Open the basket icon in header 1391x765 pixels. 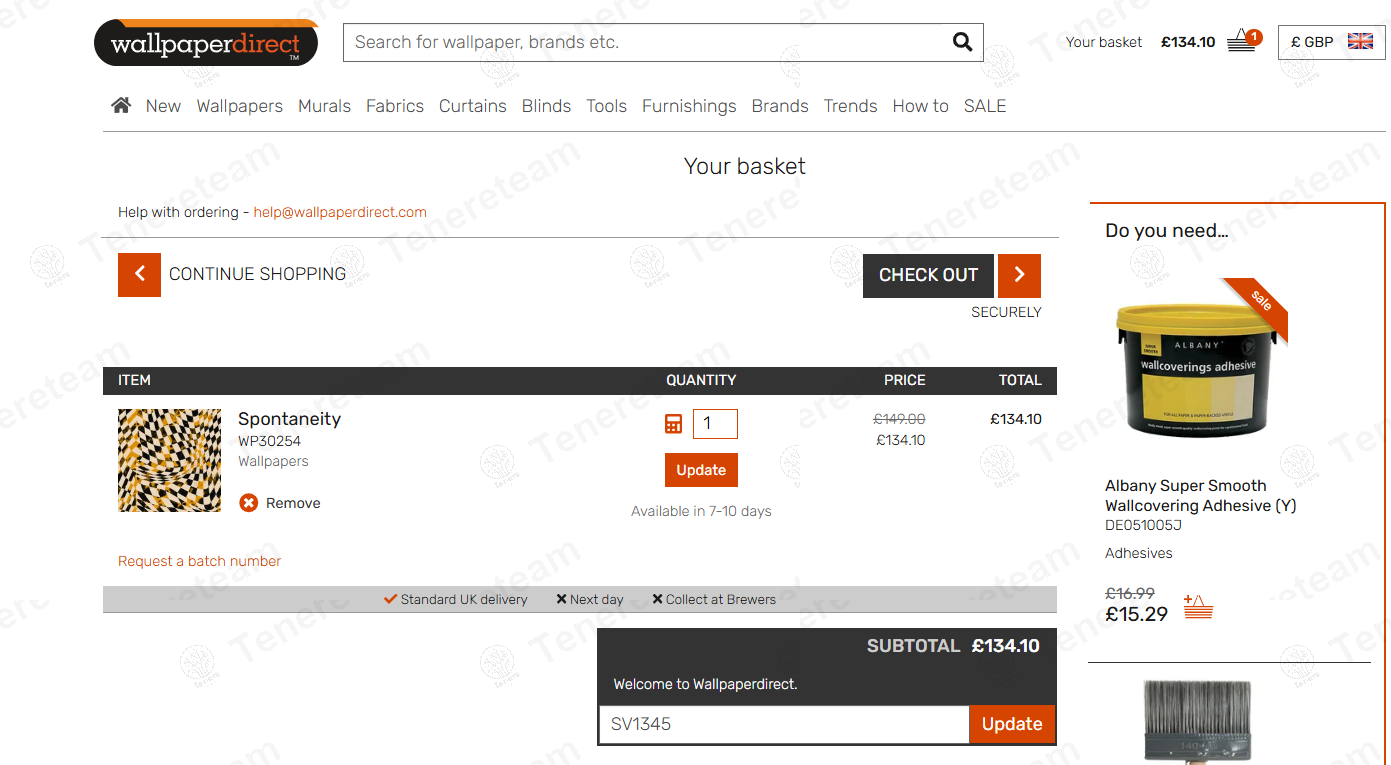[1242, 41]
